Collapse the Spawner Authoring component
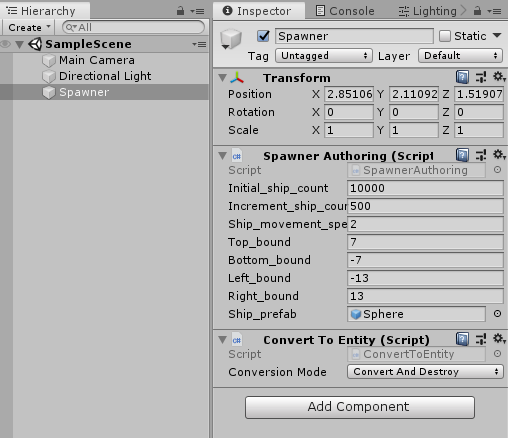 point(222,156)
